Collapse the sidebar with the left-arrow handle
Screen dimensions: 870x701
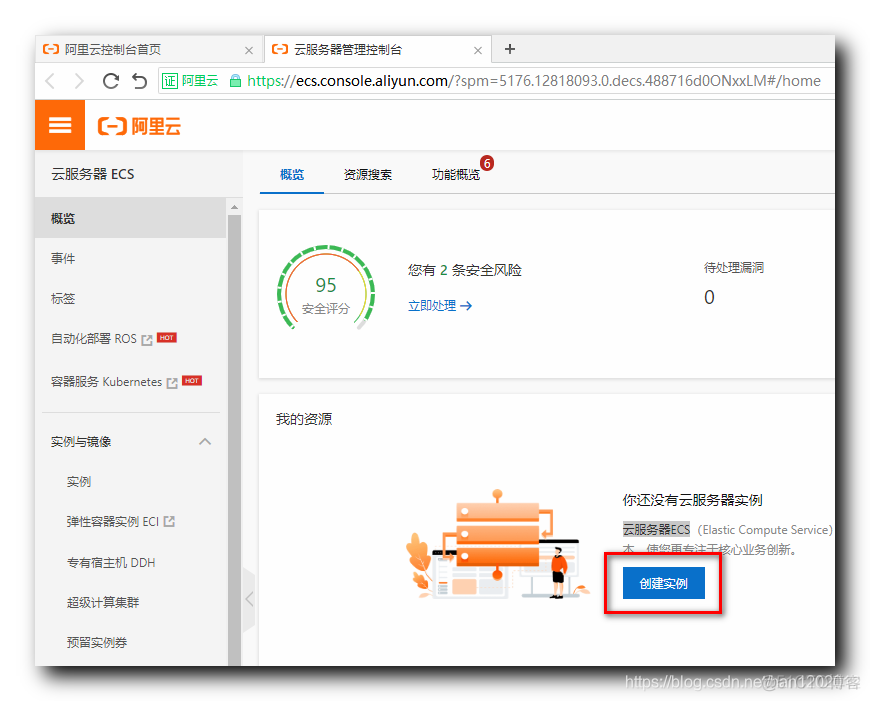click(x=249, y=598)
